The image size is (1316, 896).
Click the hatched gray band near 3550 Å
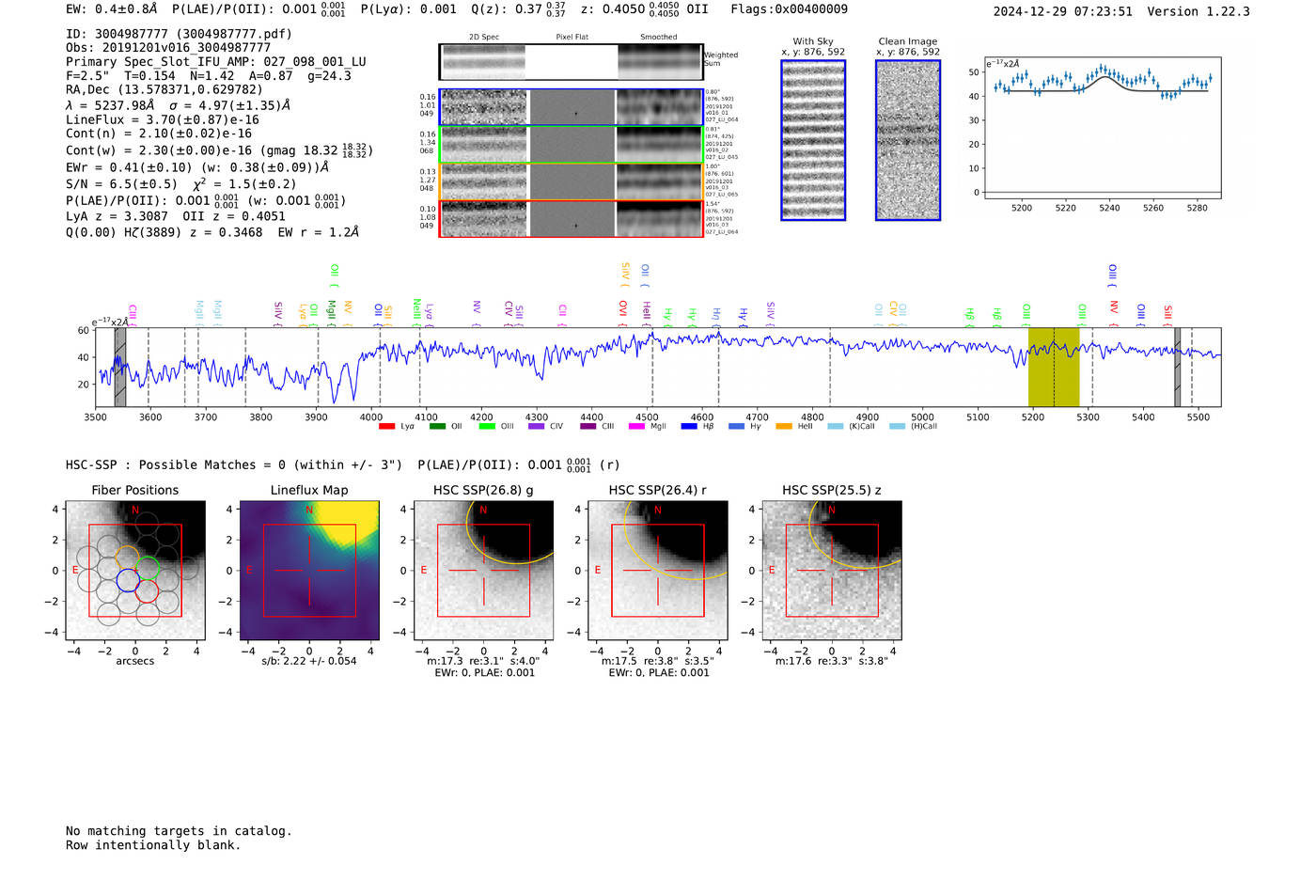point(120,368)
